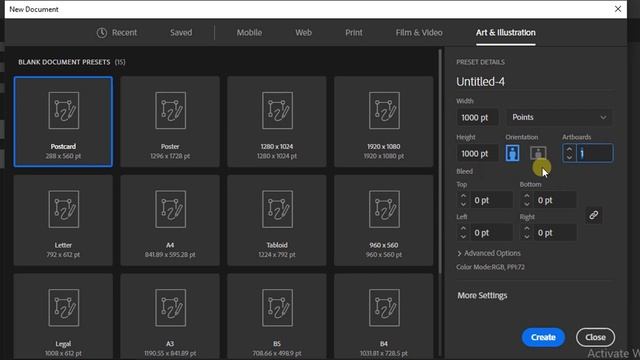Pick the 1920 x 1080 preset

[x=384, y=122]
